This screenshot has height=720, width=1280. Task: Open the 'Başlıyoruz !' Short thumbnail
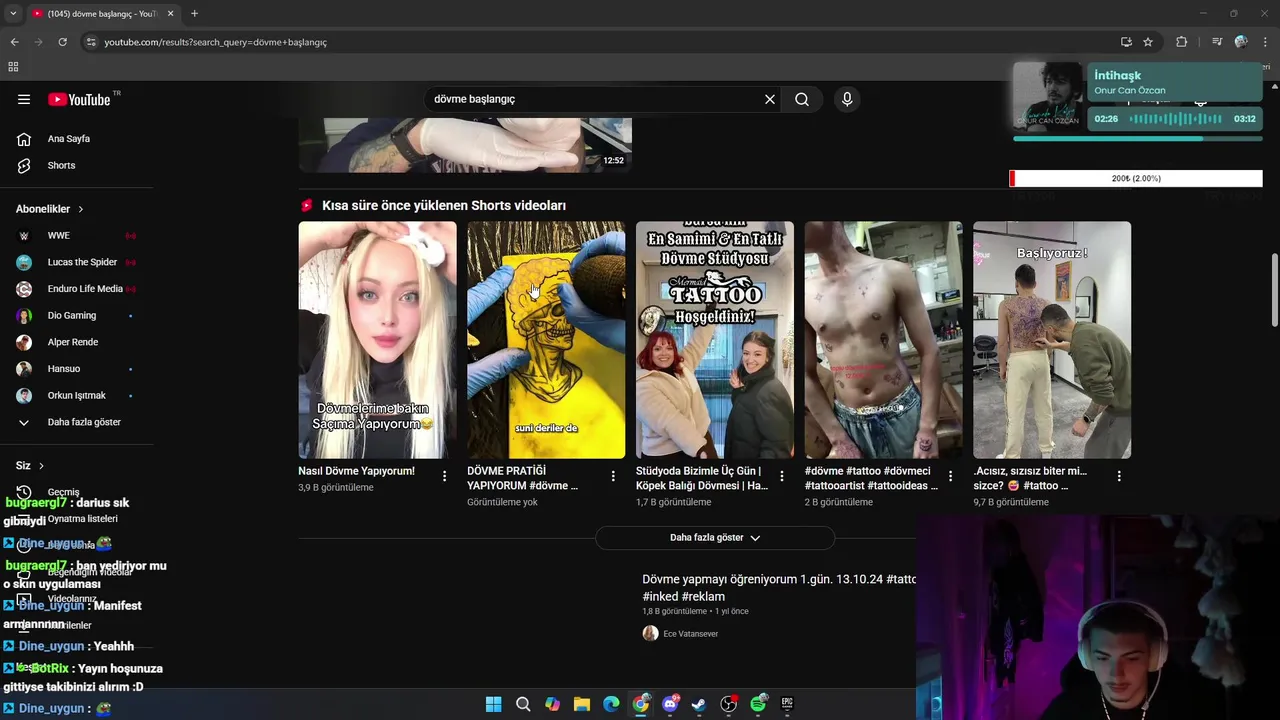pos(1052,340)
